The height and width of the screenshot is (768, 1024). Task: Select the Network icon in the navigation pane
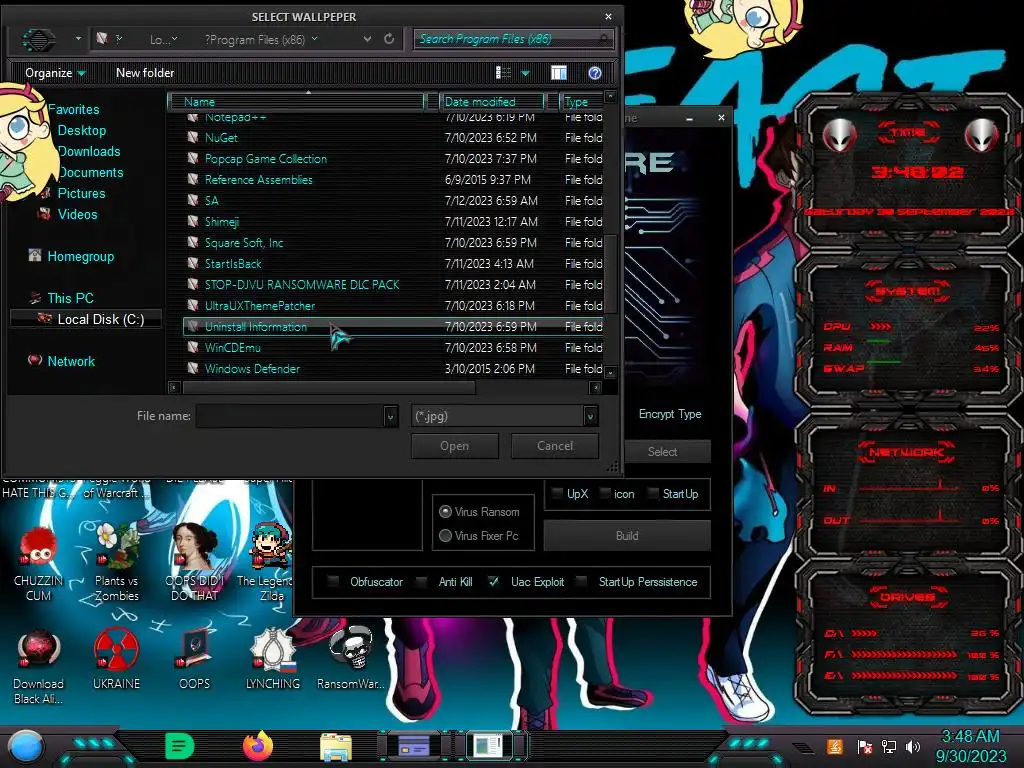(35, 360)
